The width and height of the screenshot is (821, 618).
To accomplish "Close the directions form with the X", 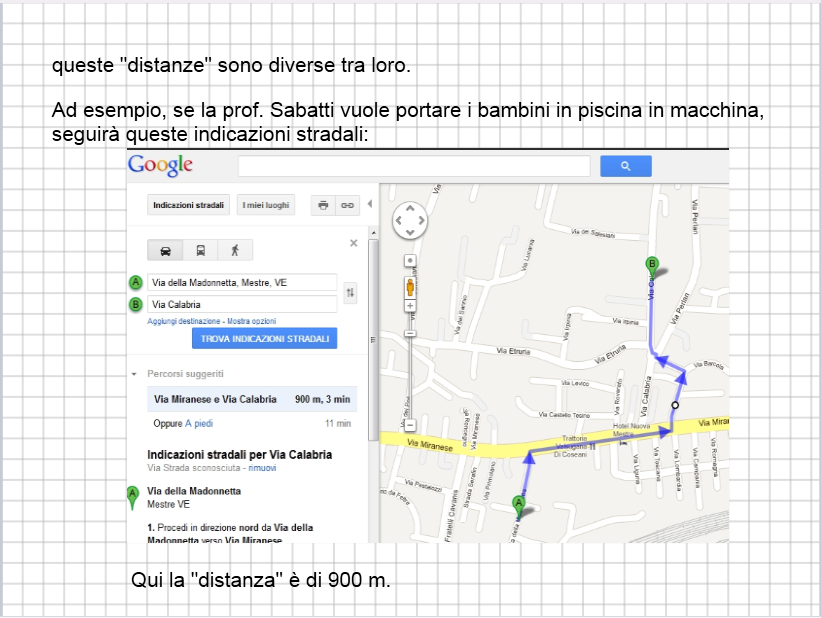I will (x=353, y=243).
